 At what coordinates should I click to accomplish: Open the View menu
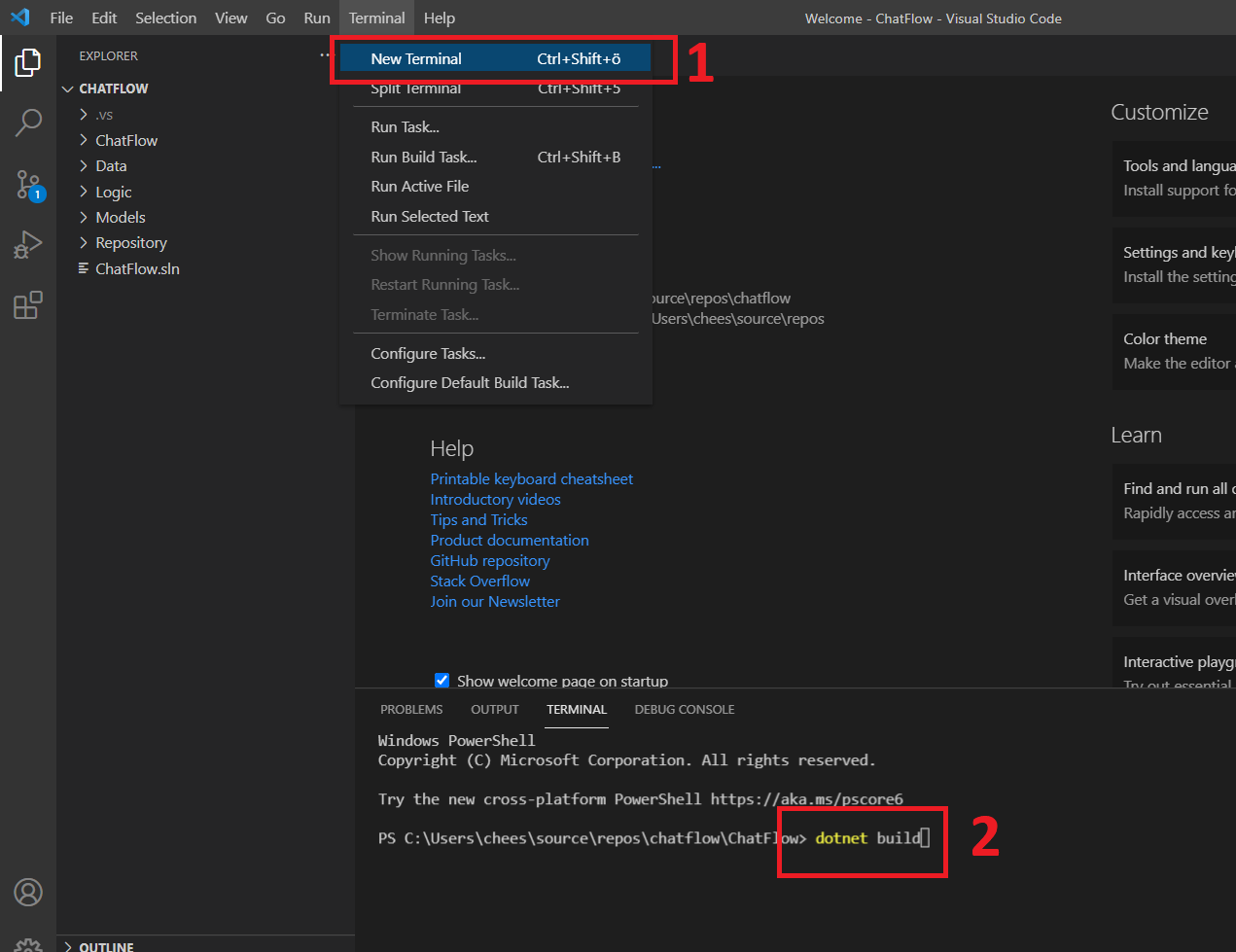[230, 18]
